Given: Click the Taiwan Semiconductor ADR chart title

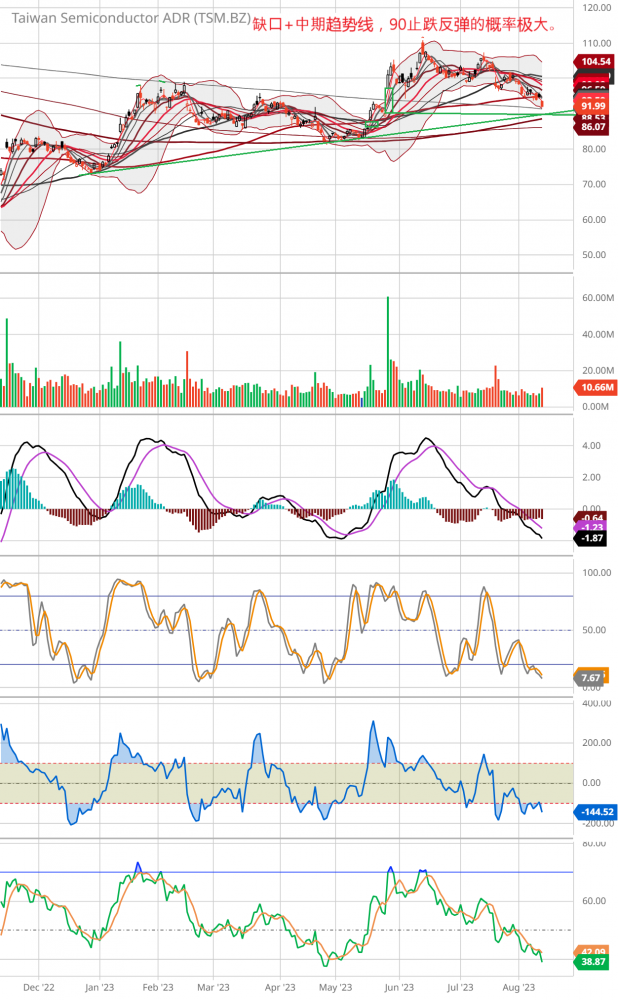Looking at the screenshot, I should coord(130,18).
